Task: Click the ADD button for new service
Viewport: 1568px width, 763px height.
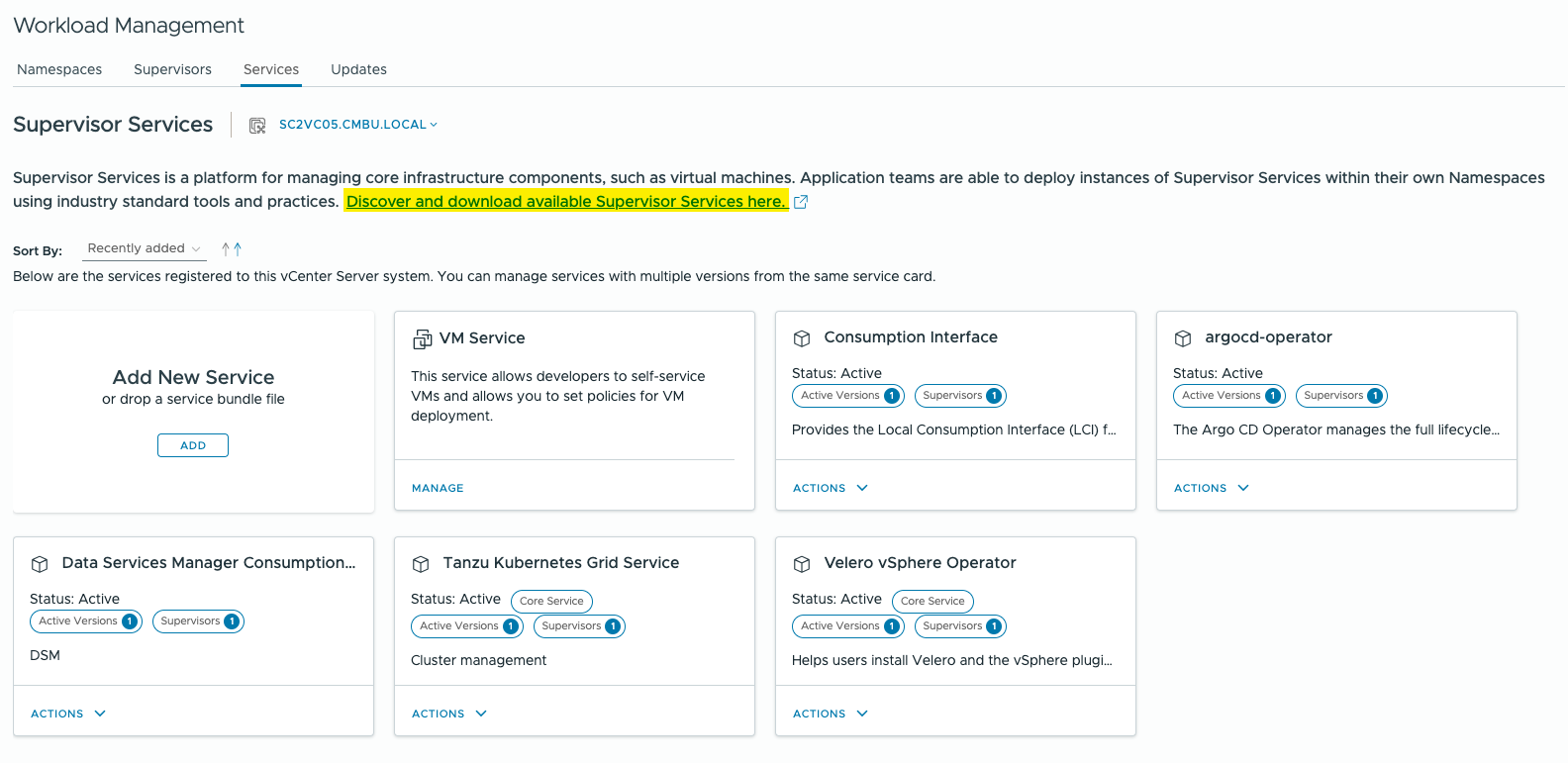Action: click(193, 445)
